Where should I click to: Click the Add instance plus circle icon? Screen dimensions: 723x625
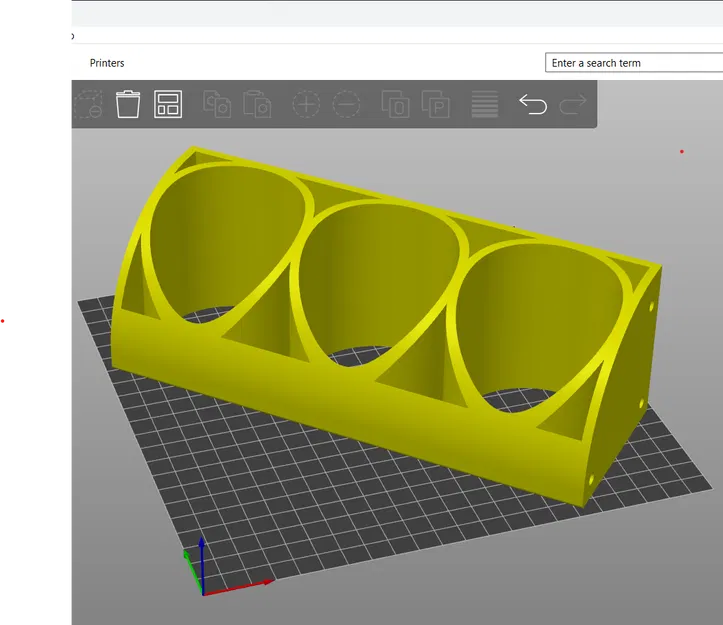pos(306,104)
